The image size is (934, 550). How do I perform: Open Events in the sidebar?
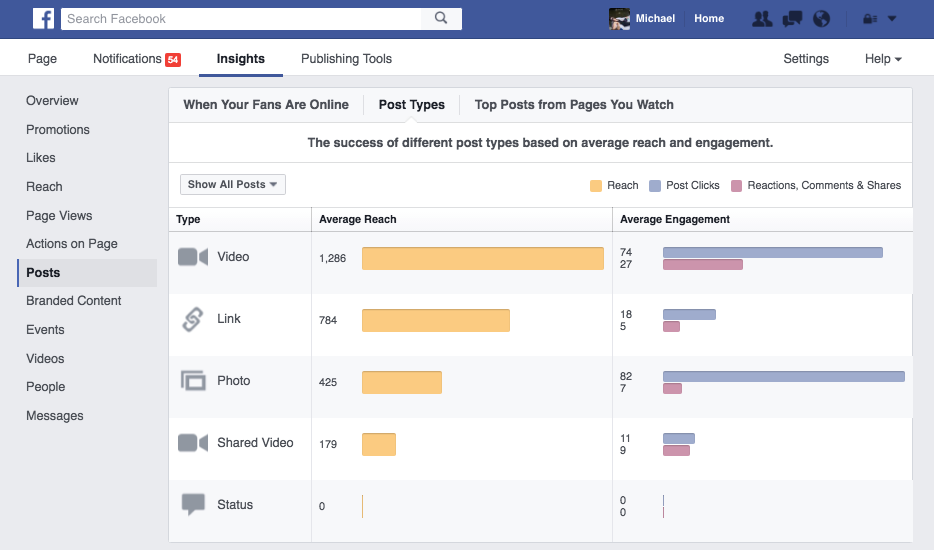[x=45, y=330]
